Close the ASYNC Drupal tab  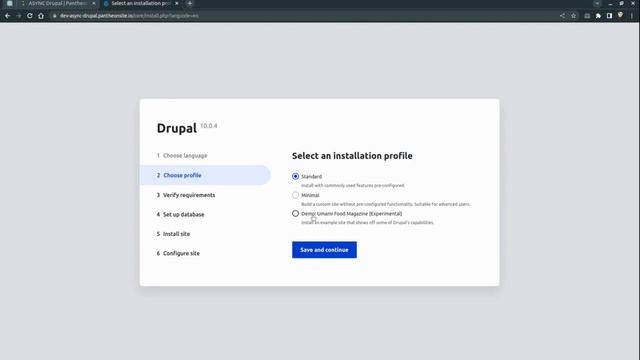point(93,3)
